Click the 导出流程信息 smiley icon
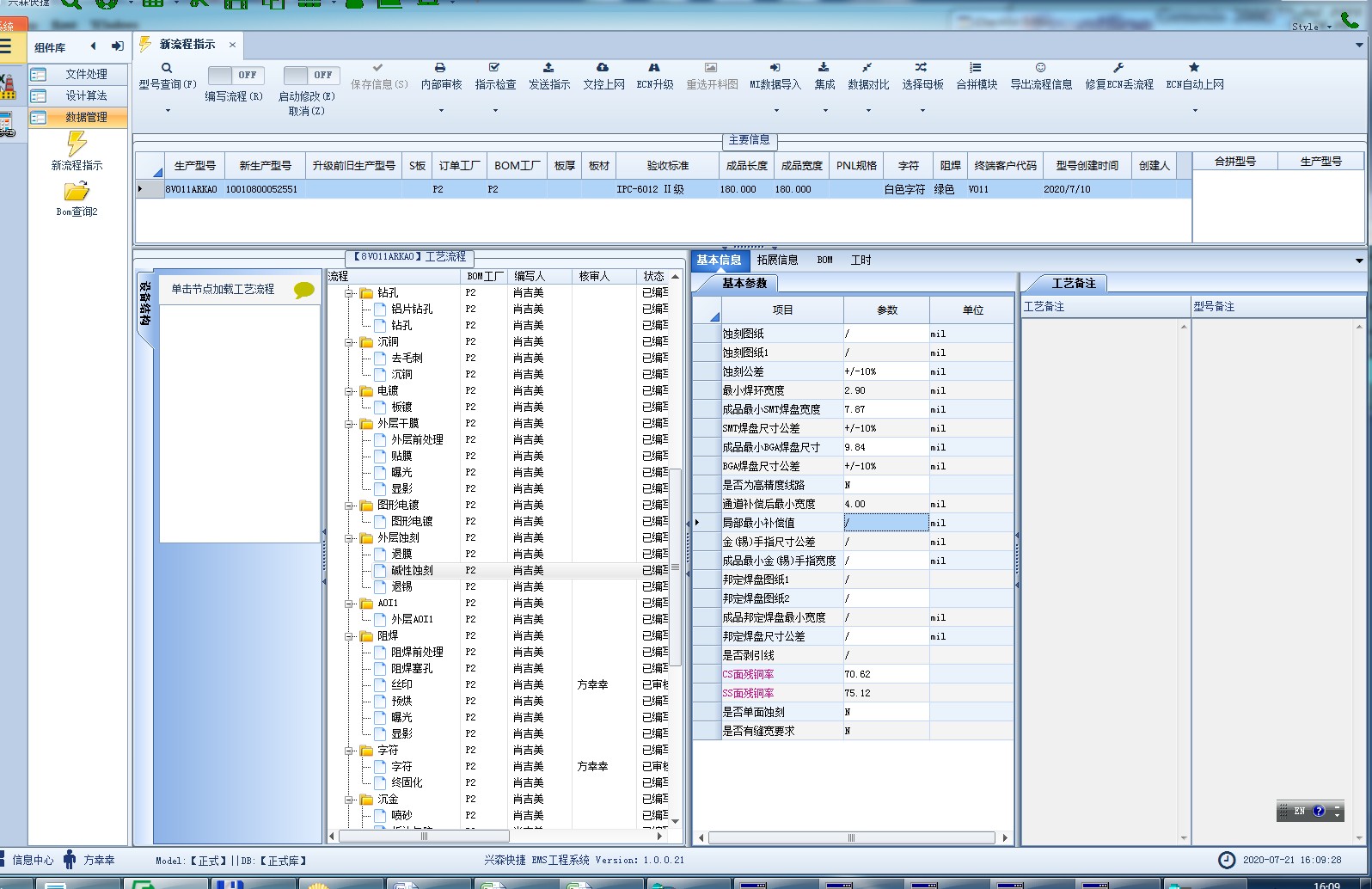 click(1040, 67)
